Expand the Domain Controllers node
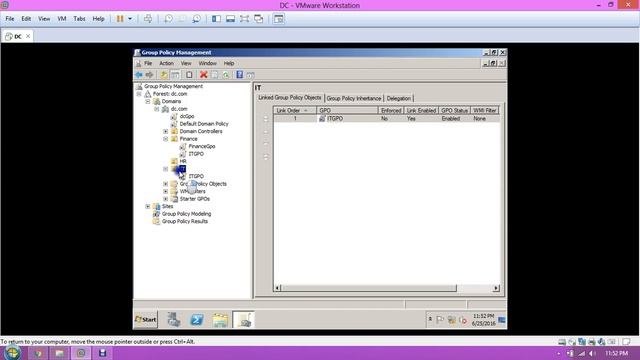Screen dimensions: 640x360 [x=166, y=131]
